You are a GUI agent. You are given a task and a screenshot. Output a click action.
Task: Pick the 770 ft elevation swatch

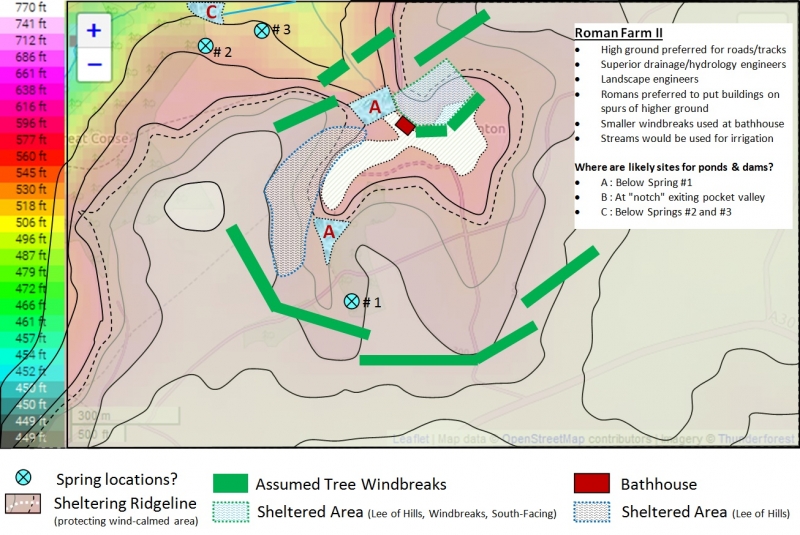tap(31, 8)
